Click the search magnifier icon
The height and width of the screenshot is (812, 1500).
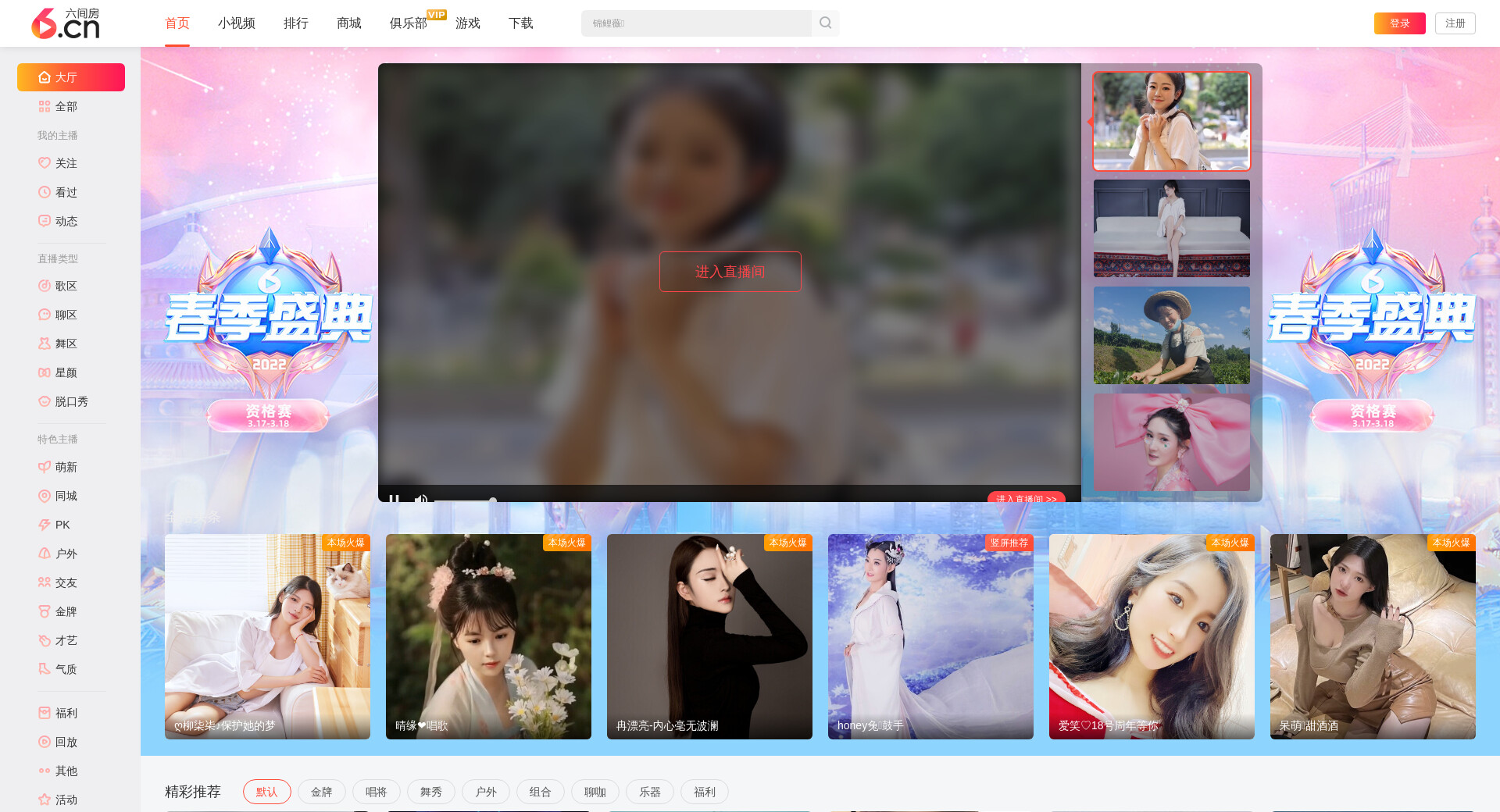825,23
